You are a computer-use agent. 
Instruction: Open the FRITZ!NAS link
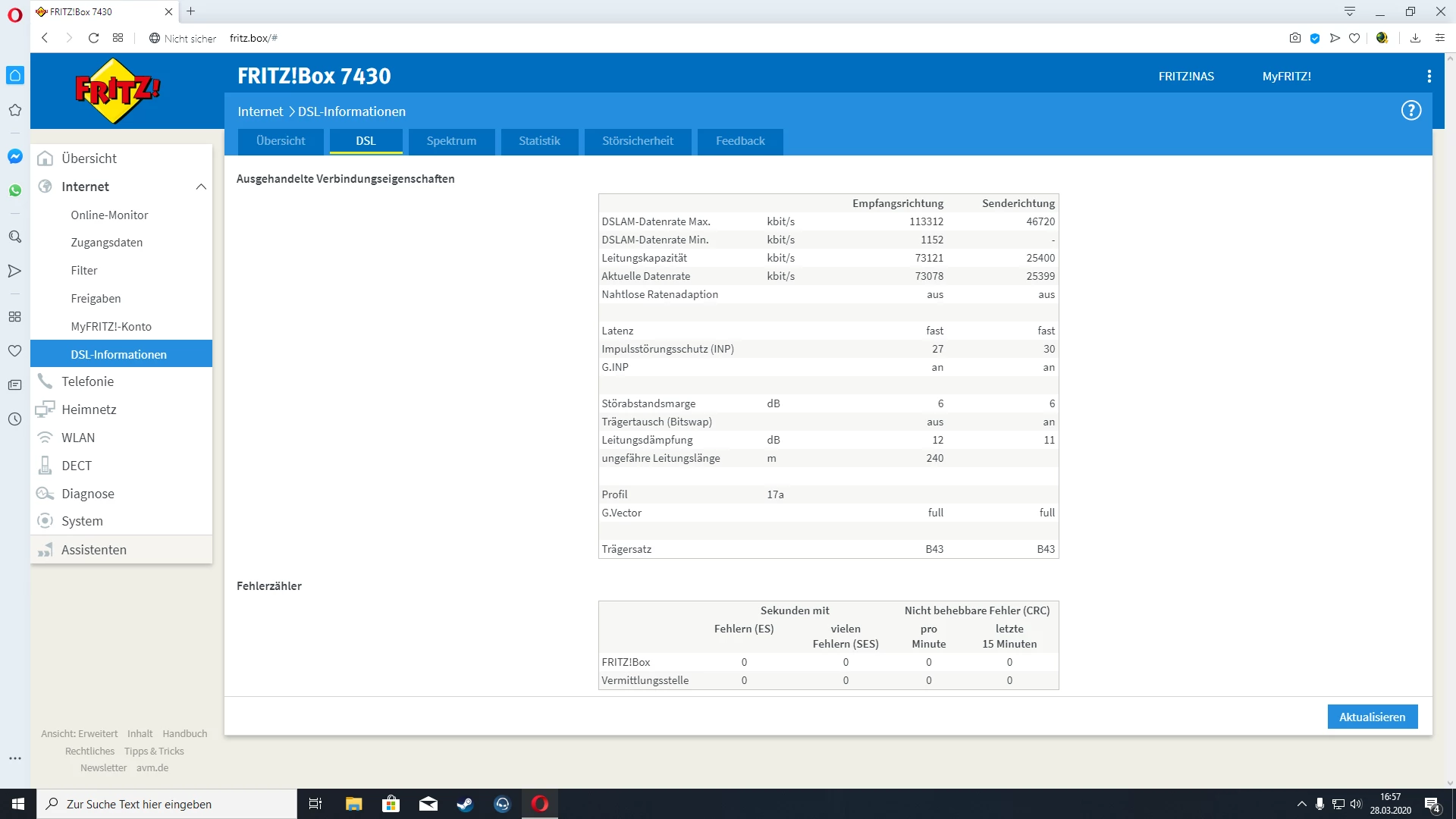click(1186, 77)
